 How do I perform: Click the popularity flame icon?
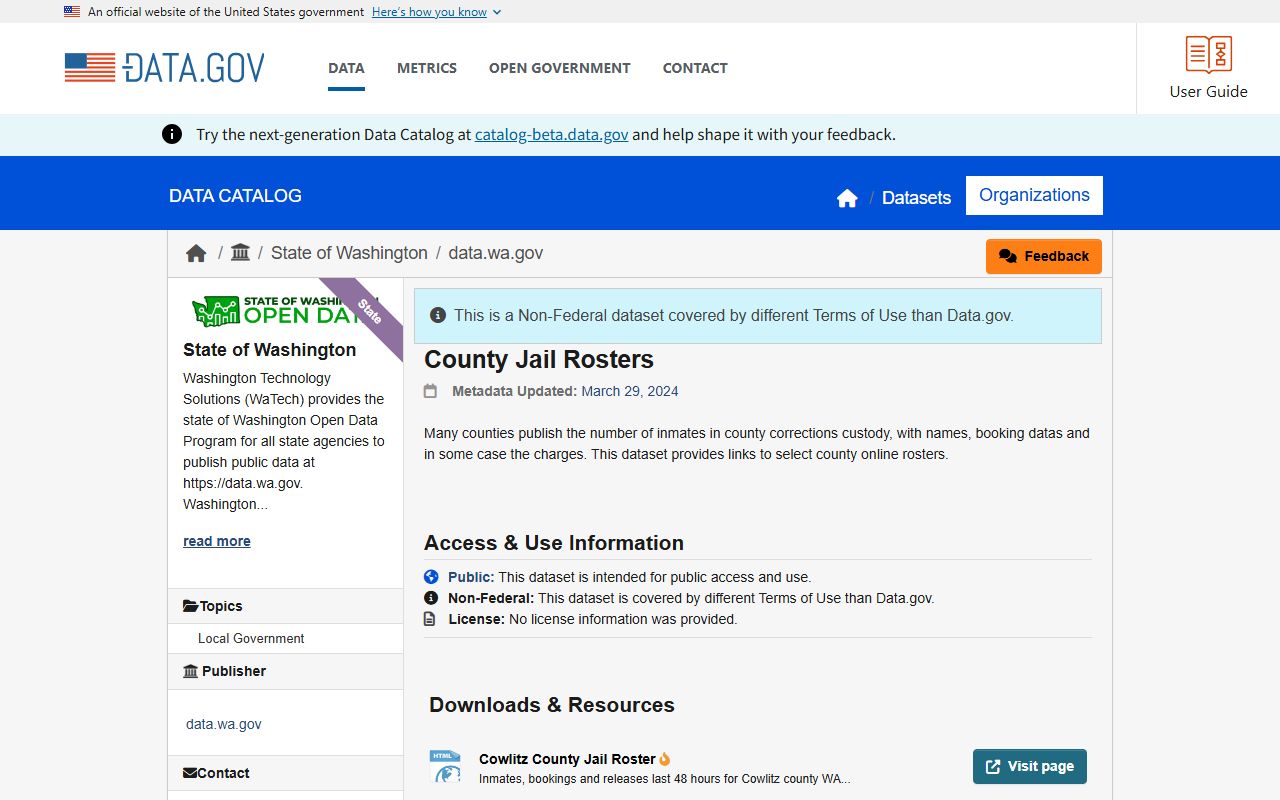tap(665, 759)
